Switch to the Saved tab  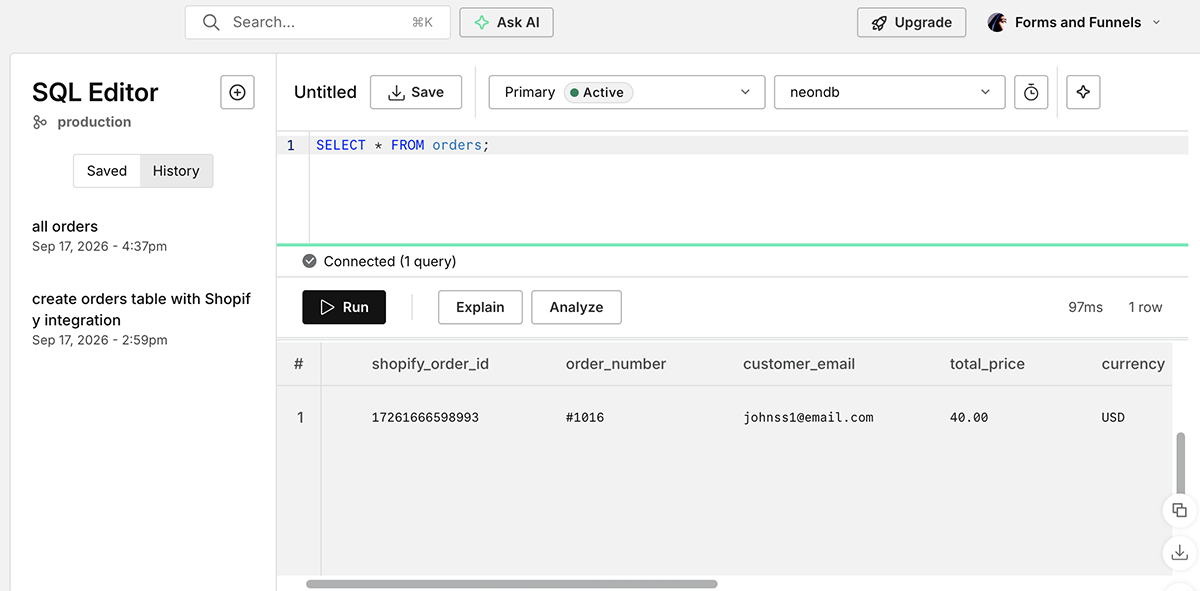tap(107, 171)
